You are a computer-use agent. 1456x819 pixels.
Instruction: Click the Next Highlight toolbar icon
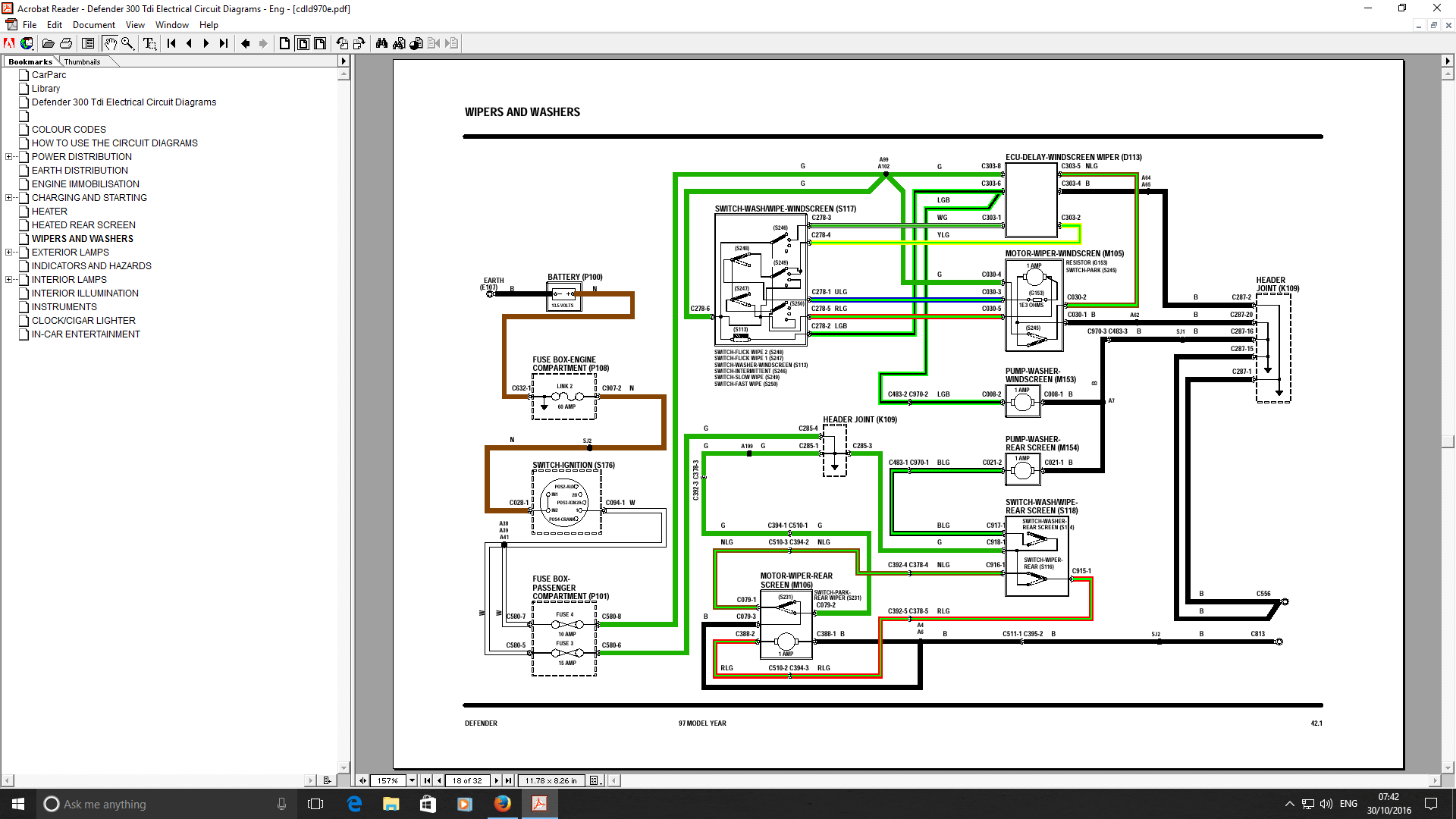[x=452, y=43]
